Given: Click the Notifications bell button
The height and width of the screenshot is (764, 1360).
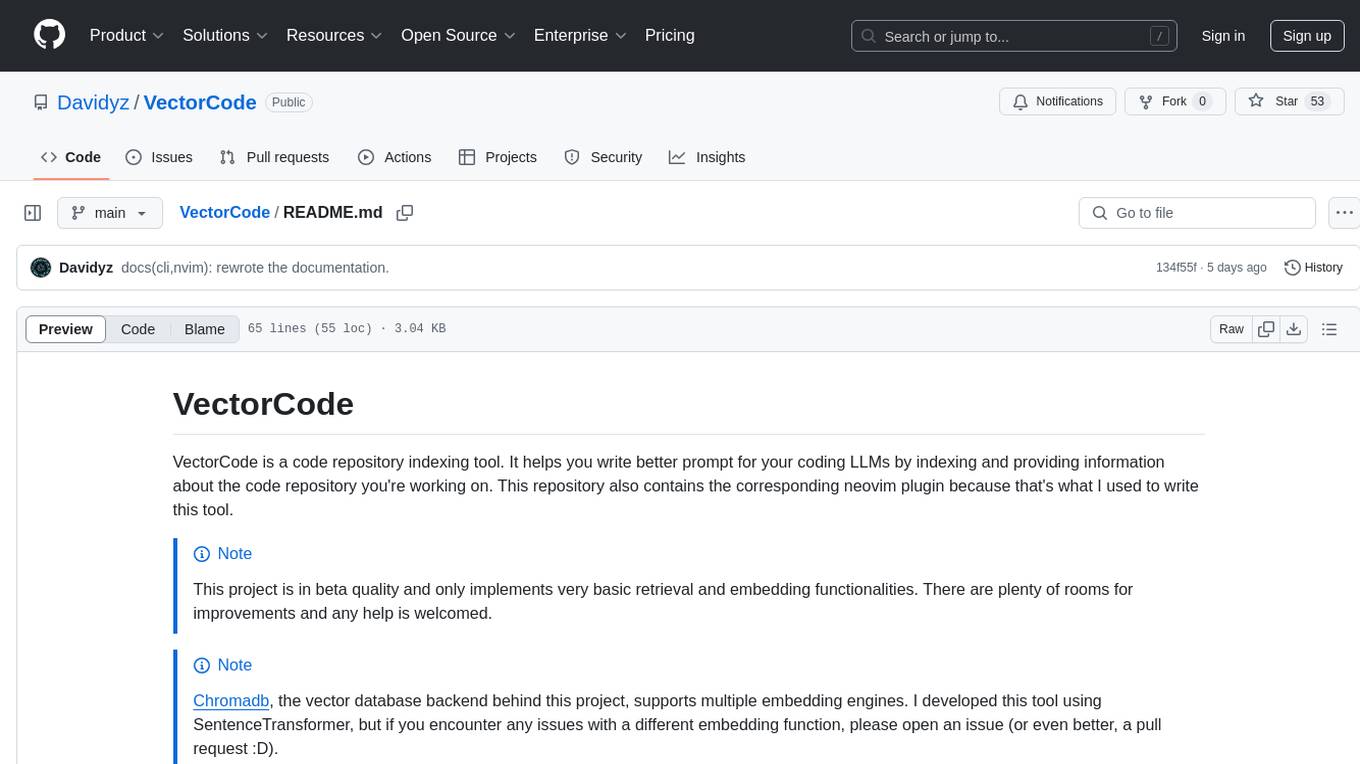Looking at the screenshot, I should point(1058,101).
